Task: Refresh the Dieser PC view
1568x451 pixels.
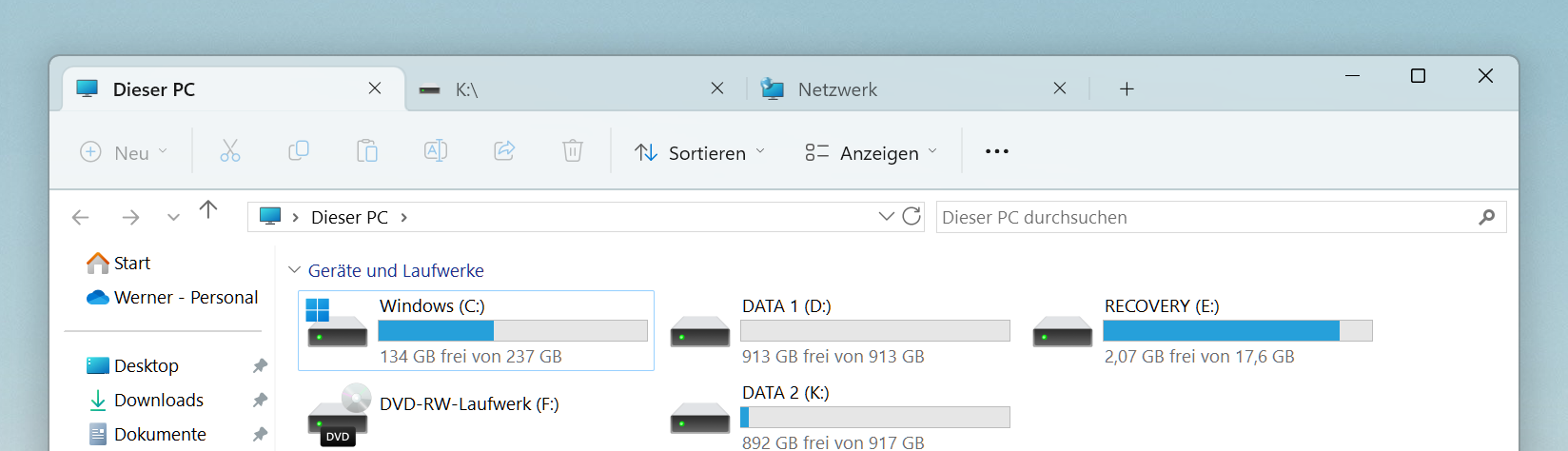Action: coord(911,217)
